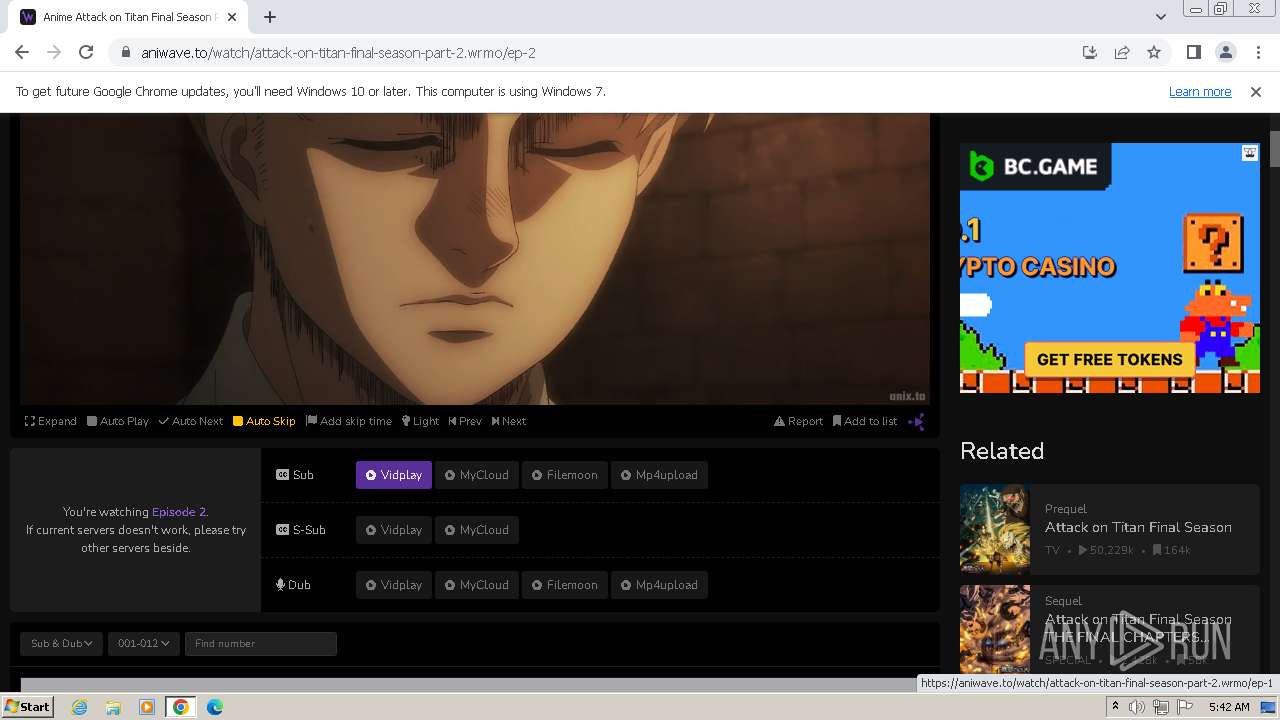Select Sub Mp4upload server

pos(660,475)
